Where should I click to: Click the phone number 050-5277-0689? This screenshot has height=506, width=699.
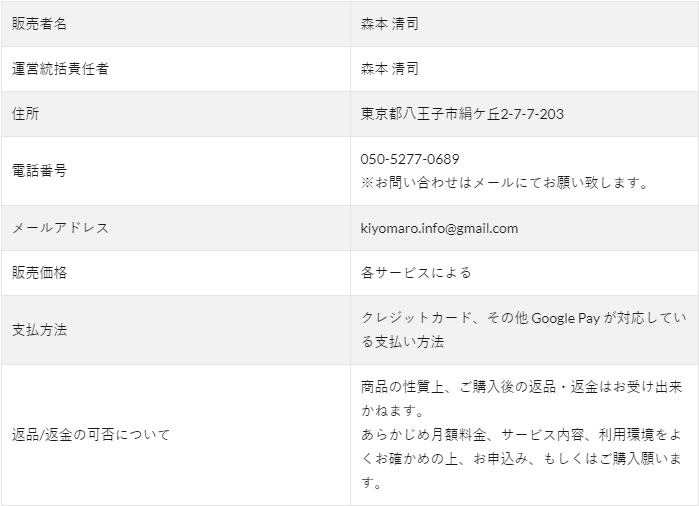click(410, 159)
